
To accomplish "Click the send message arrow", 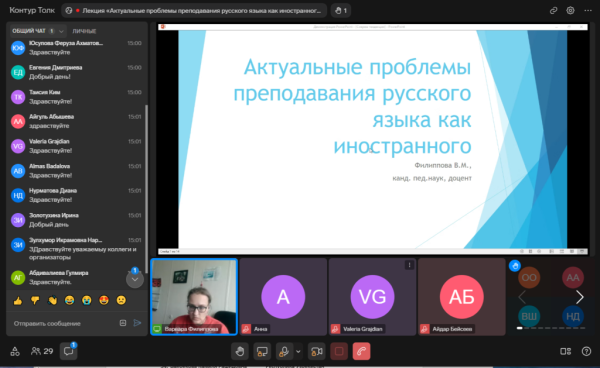I will pos(137,323).
